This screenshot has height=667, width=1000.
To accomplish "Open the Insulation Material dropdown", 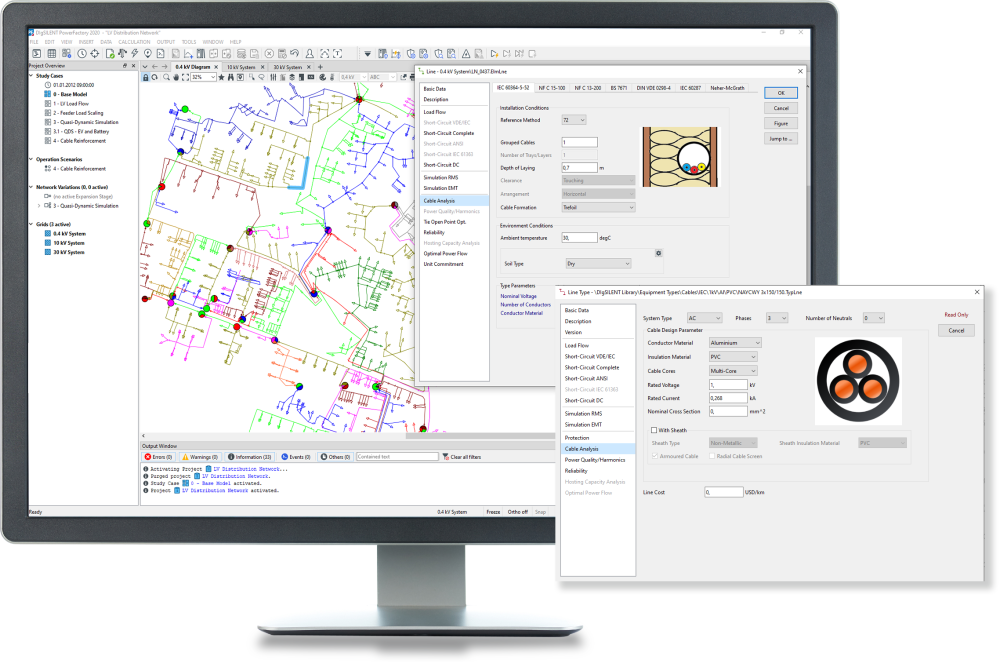I will 733,357.
